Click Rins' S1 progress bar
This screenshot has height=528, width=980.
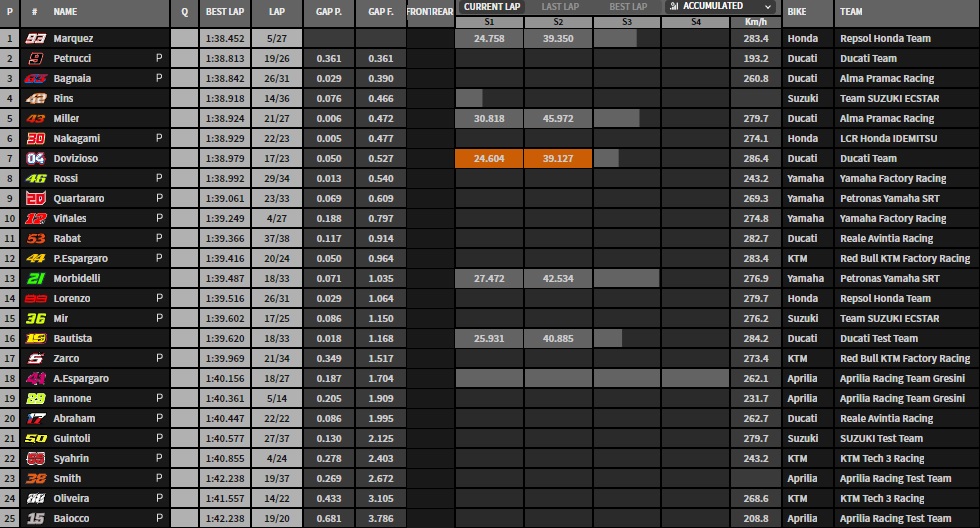(469, 99)
